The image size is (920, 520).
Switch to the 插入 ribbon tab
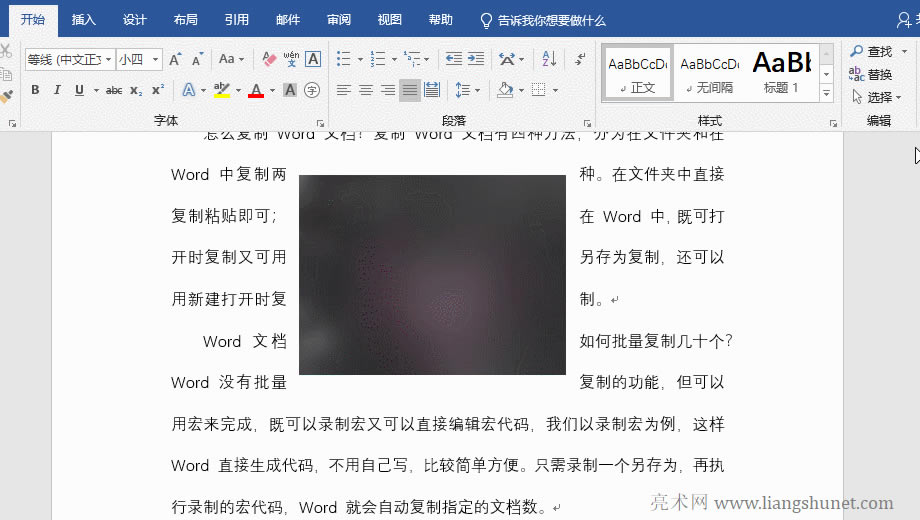click(84, 20)
